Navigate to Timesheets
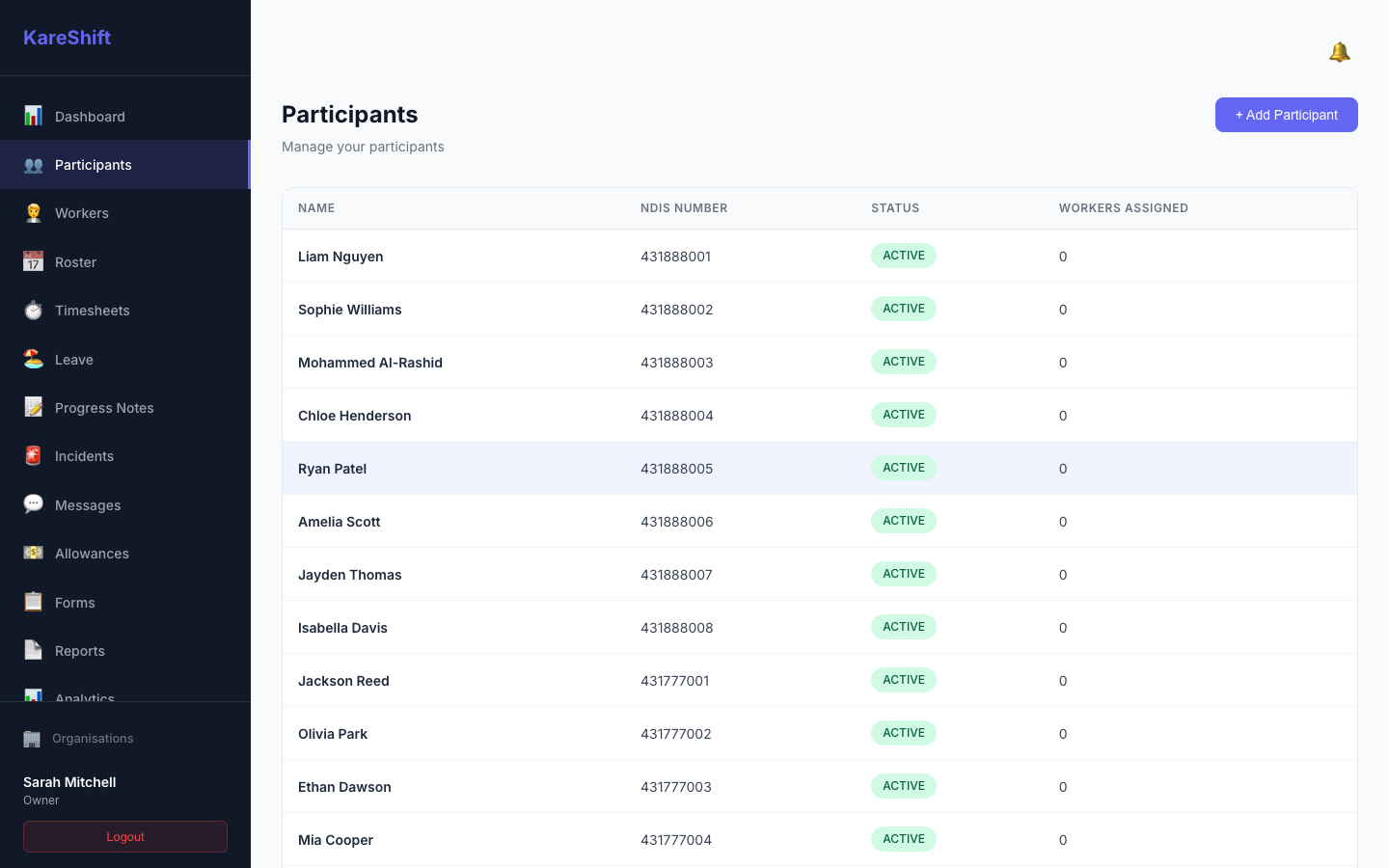The image size is (1389, 868). [125, 311]
